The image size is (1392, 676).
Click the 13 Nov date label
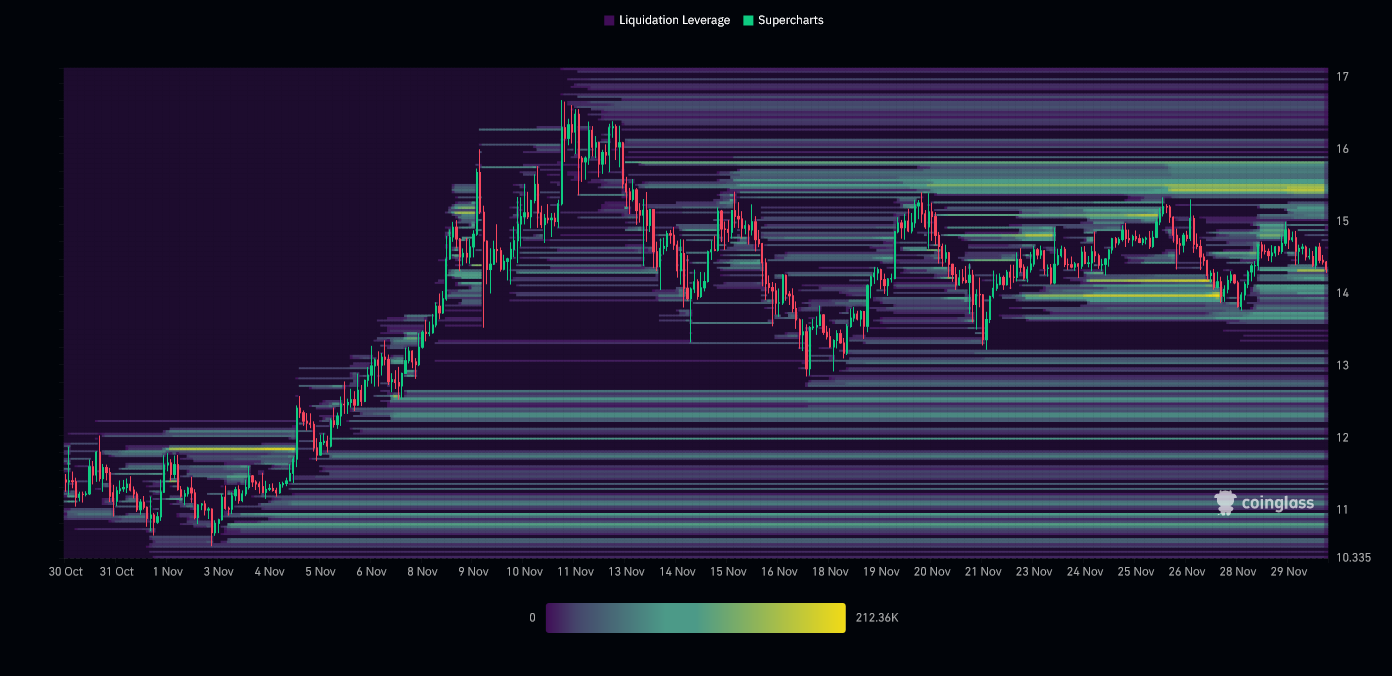(626, 572)
